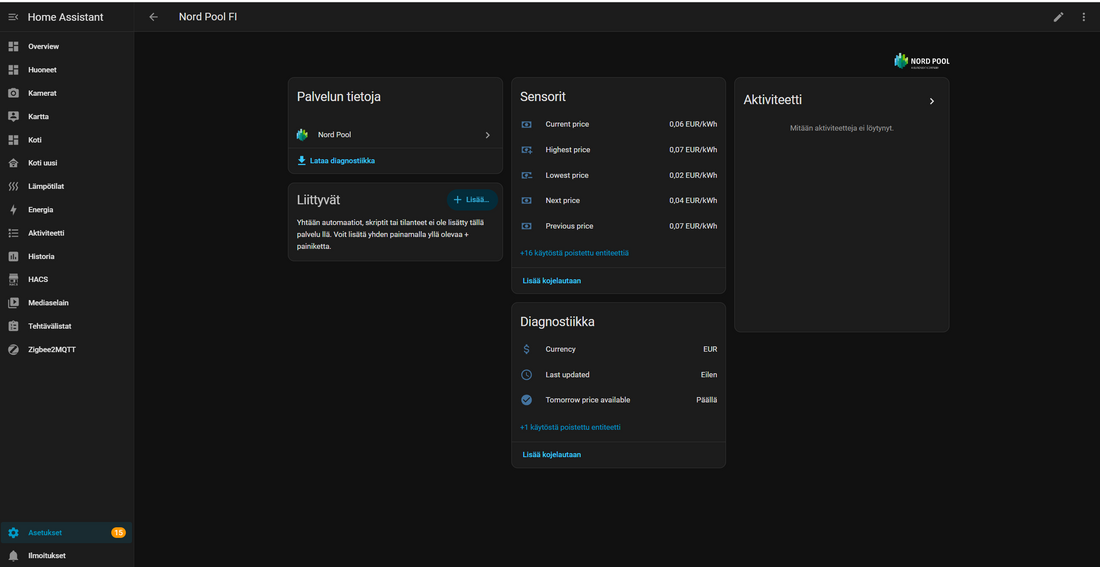Click the Mediaselain play icon
1100x567 pixels.
(x=13, y=303)
